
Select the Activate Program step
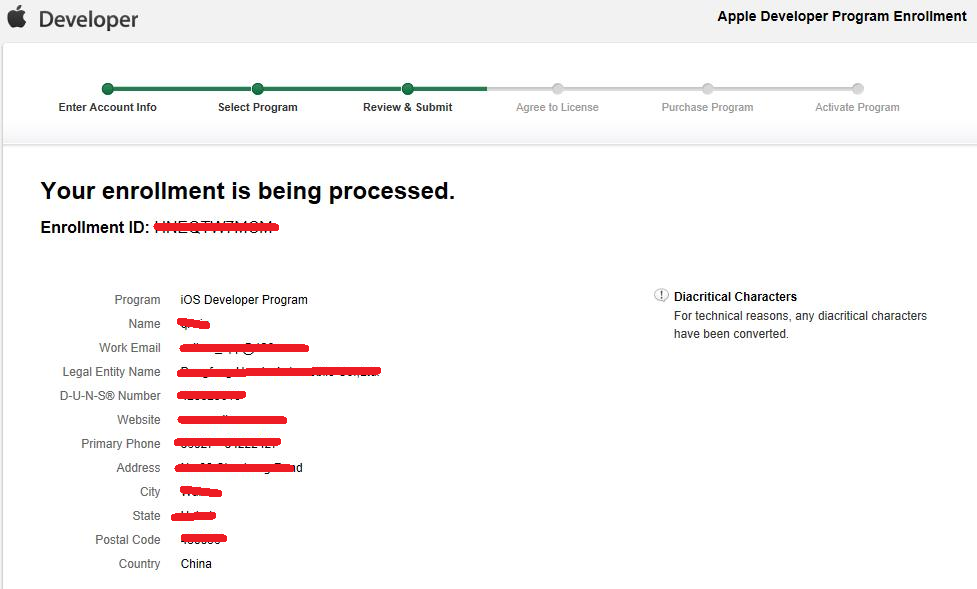point(857,107)
